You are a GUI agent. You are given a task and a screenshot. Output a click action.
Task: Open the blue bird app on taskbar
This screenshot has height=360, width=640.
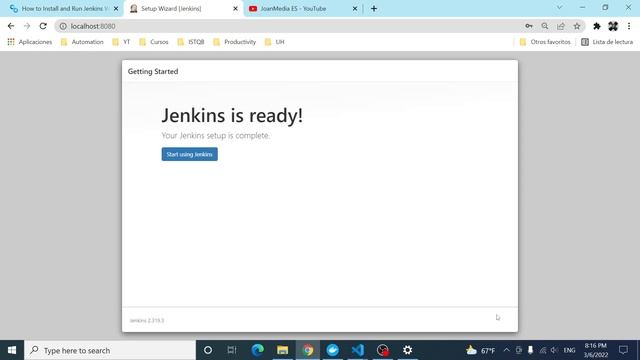333,350
